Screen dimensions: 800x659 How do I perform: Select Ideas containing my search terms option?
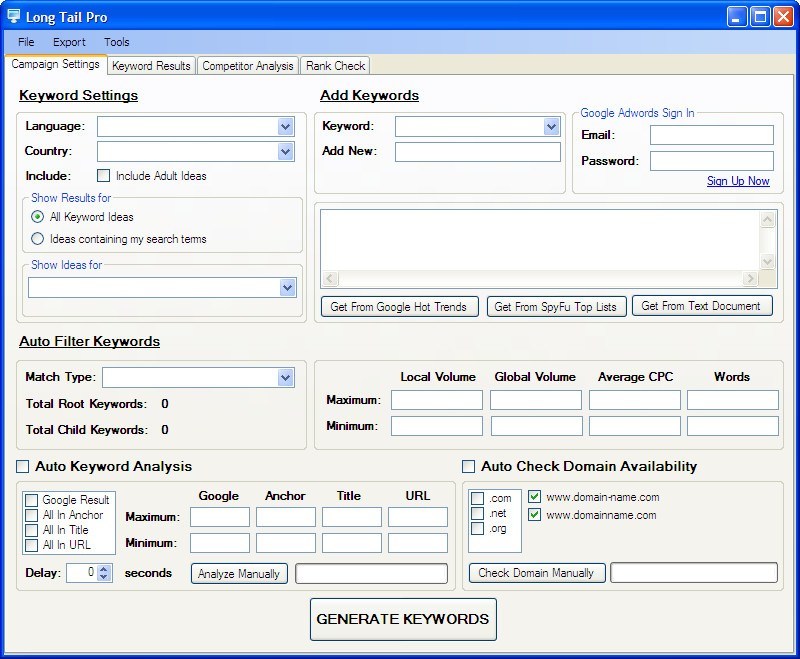(37, 239)
